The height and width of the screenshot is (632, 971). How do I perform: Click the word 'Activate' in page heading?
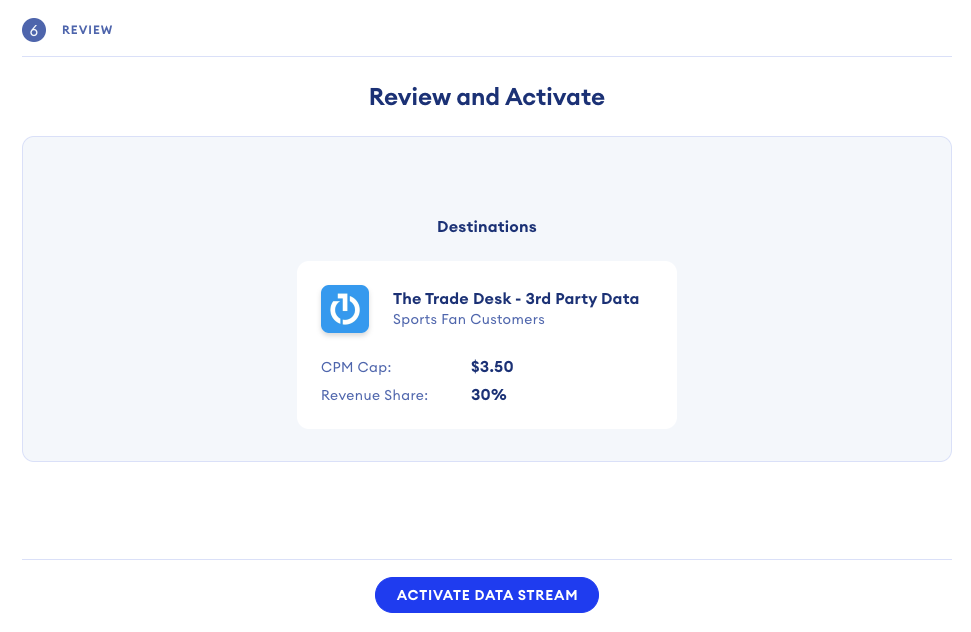point(554,97)
